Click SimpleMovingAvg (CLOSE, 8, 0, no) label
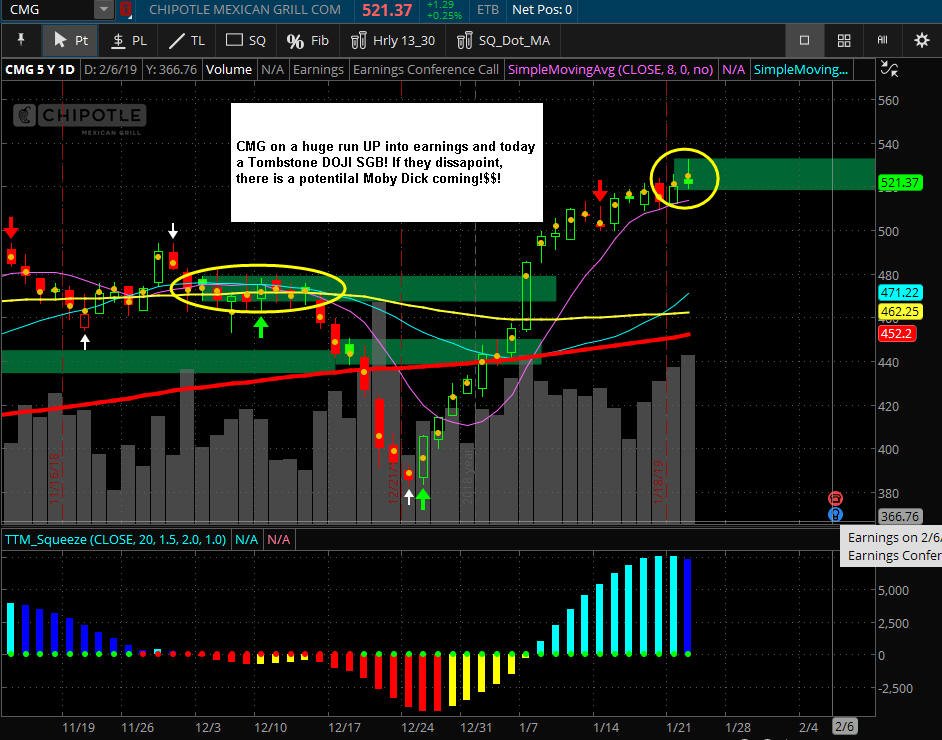This screenshot has height=740, width=942. click(610, 70)
